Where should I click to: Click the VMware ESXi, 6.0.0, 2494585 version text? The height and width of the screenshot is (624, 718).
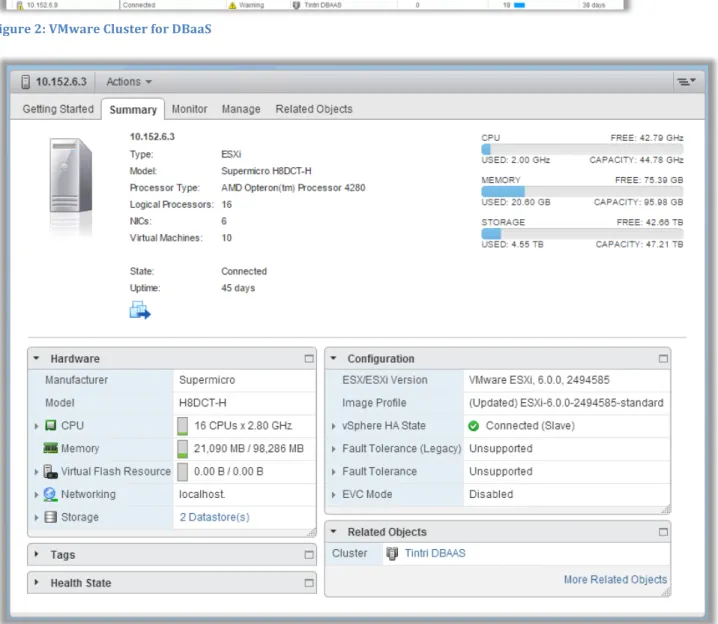click(x=539, y=380)
